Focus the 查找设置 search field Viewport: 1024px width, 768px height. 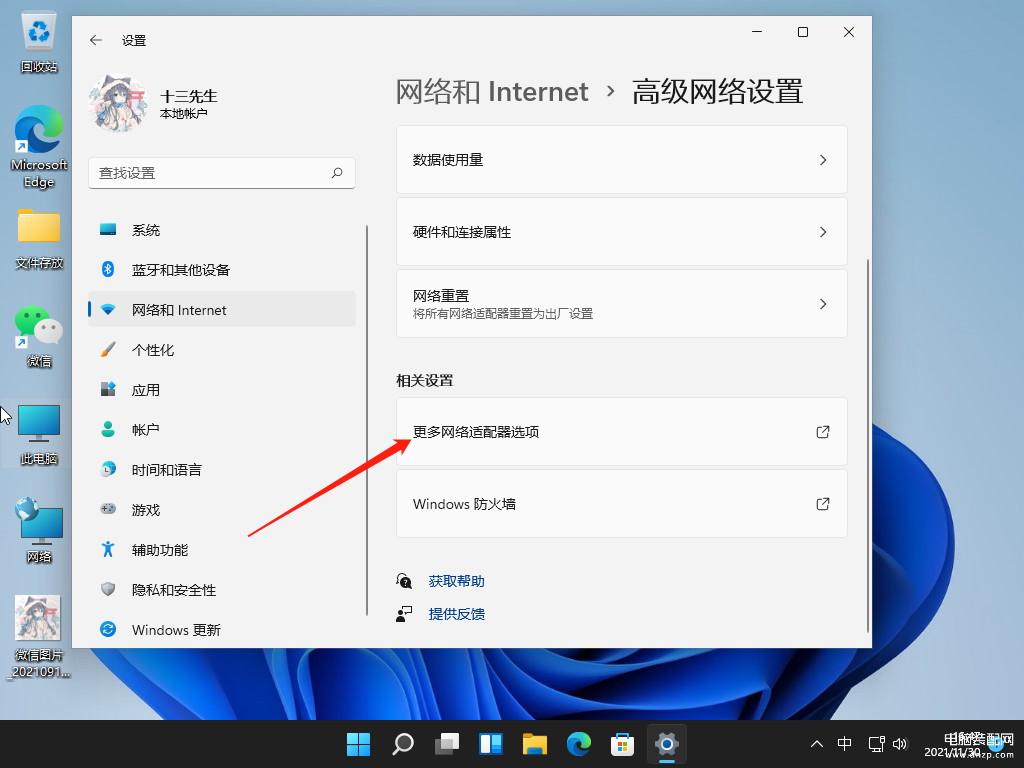(x=222, y=173)
